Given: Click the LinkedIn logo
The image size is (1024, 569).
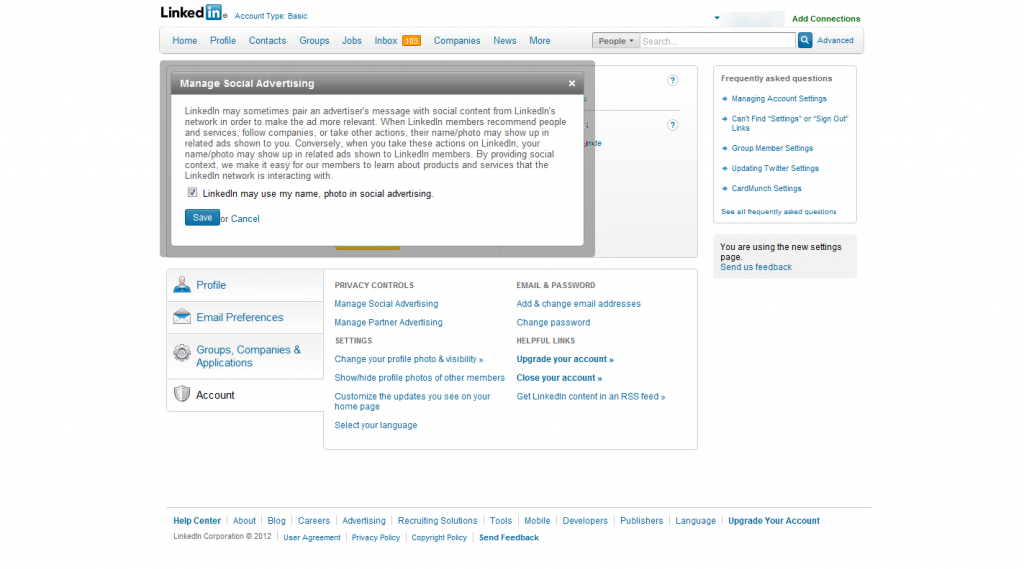Looking at the screenshot, I should pyautogui.click(x=192, y=12).
